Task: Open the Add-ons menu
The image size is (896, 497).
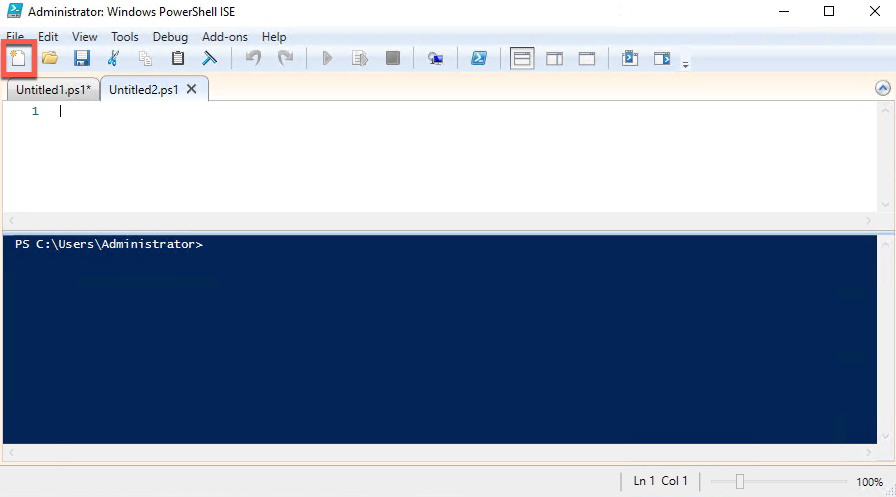Action: tap(225, 37)
